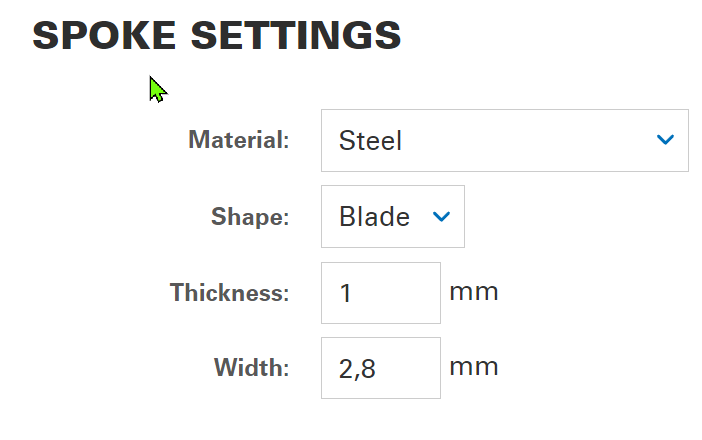Click empty space right of Shape dropdown

(x=580, y=216)
